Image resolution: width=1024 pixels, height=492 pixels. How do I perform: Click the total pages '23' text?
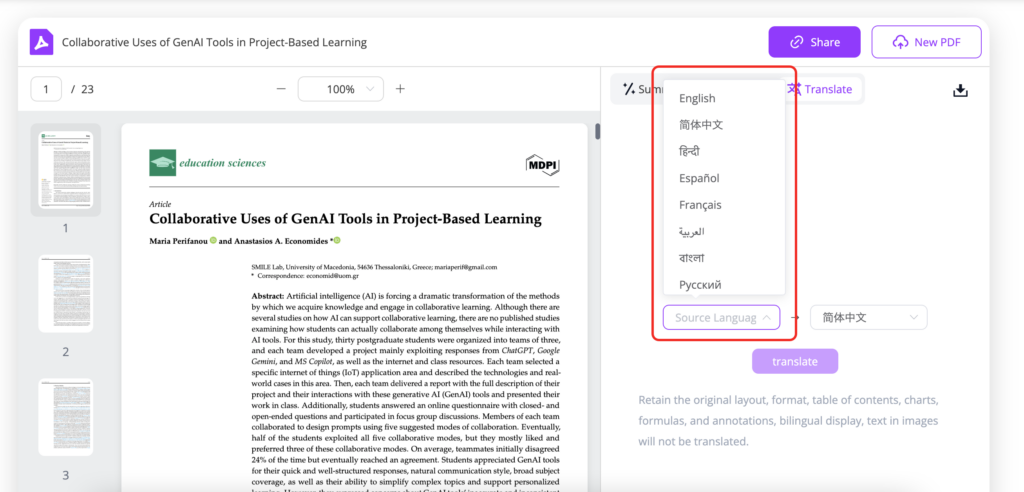point(87,90)
